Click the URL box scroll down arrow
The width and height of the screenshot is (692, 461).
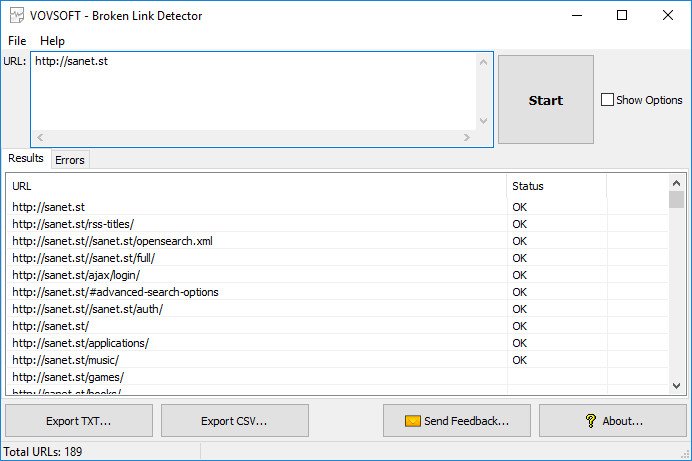[x=484, y=121]
